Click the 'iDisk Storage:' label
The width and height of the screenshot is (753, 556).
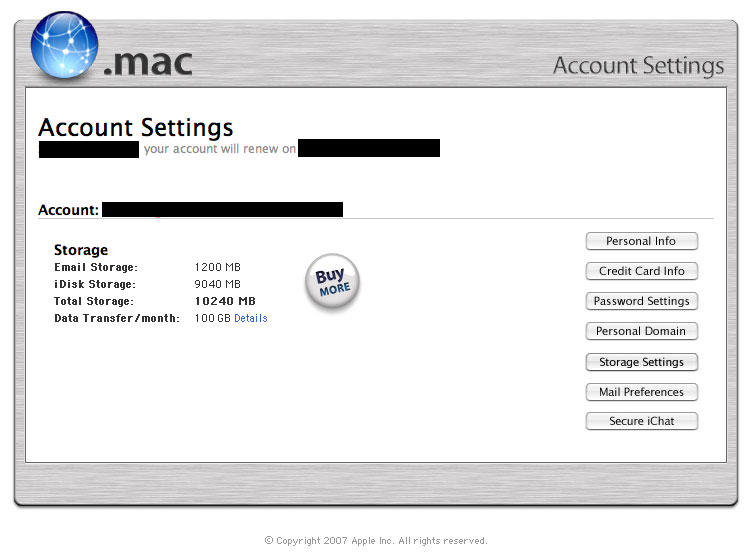pos(95,284)
